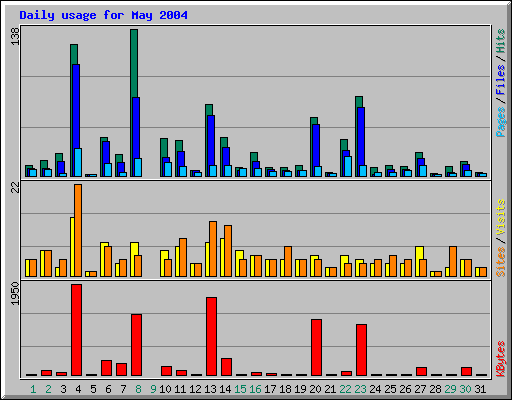
Task: Select the tallest orange Sites bar for day 4
Action: tap(78, 230)
